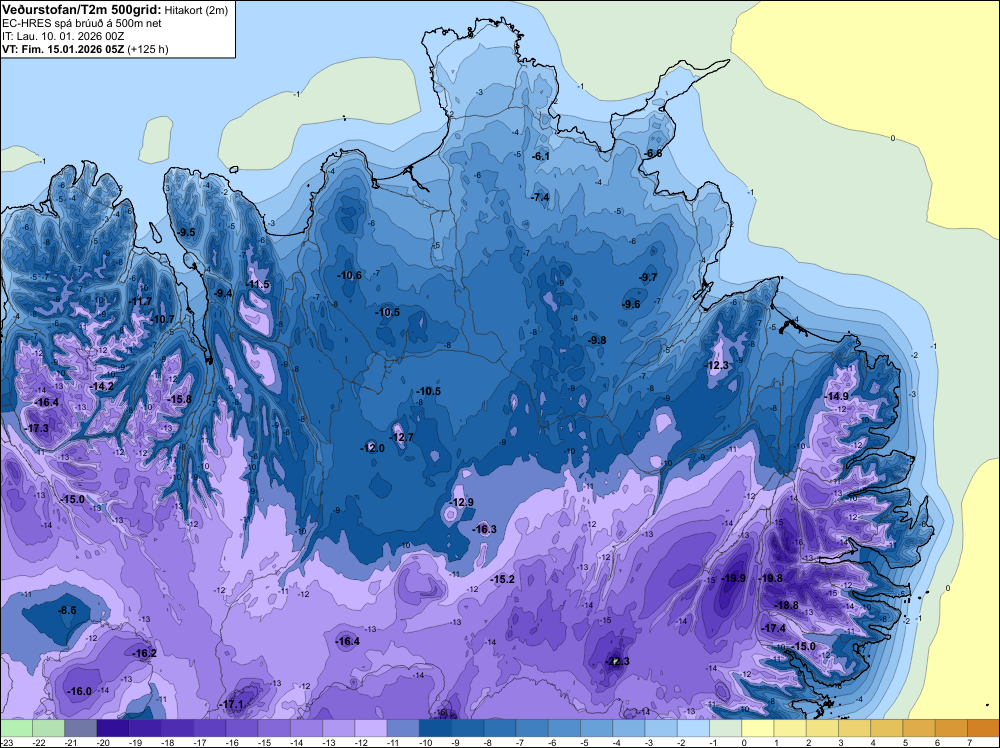This screenshot has height=748, width=1000.
Task: Select the -11.5 temperature label
Action: pos(258,284)
